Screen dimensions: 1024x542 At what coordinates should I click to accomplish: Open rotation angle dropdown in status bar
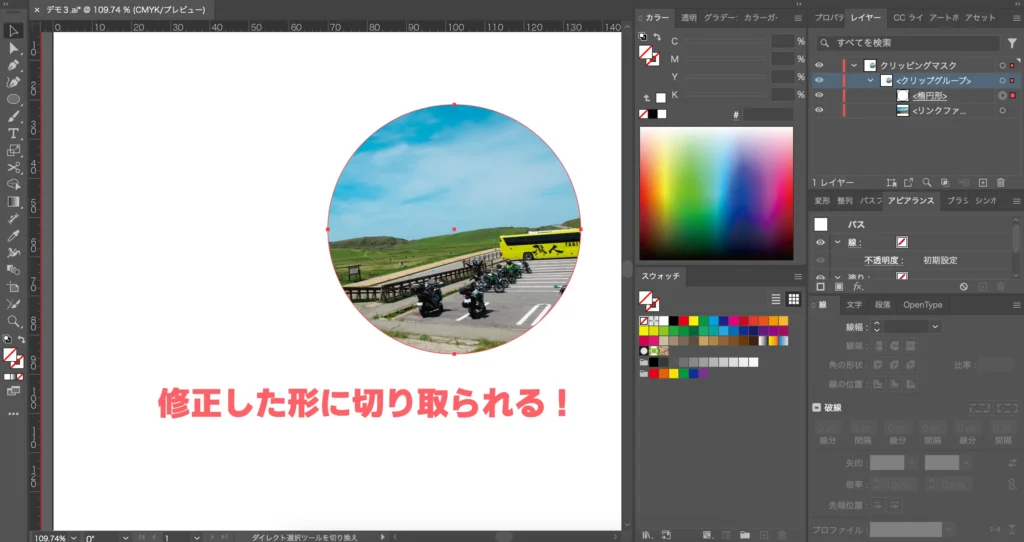point(125,538)
